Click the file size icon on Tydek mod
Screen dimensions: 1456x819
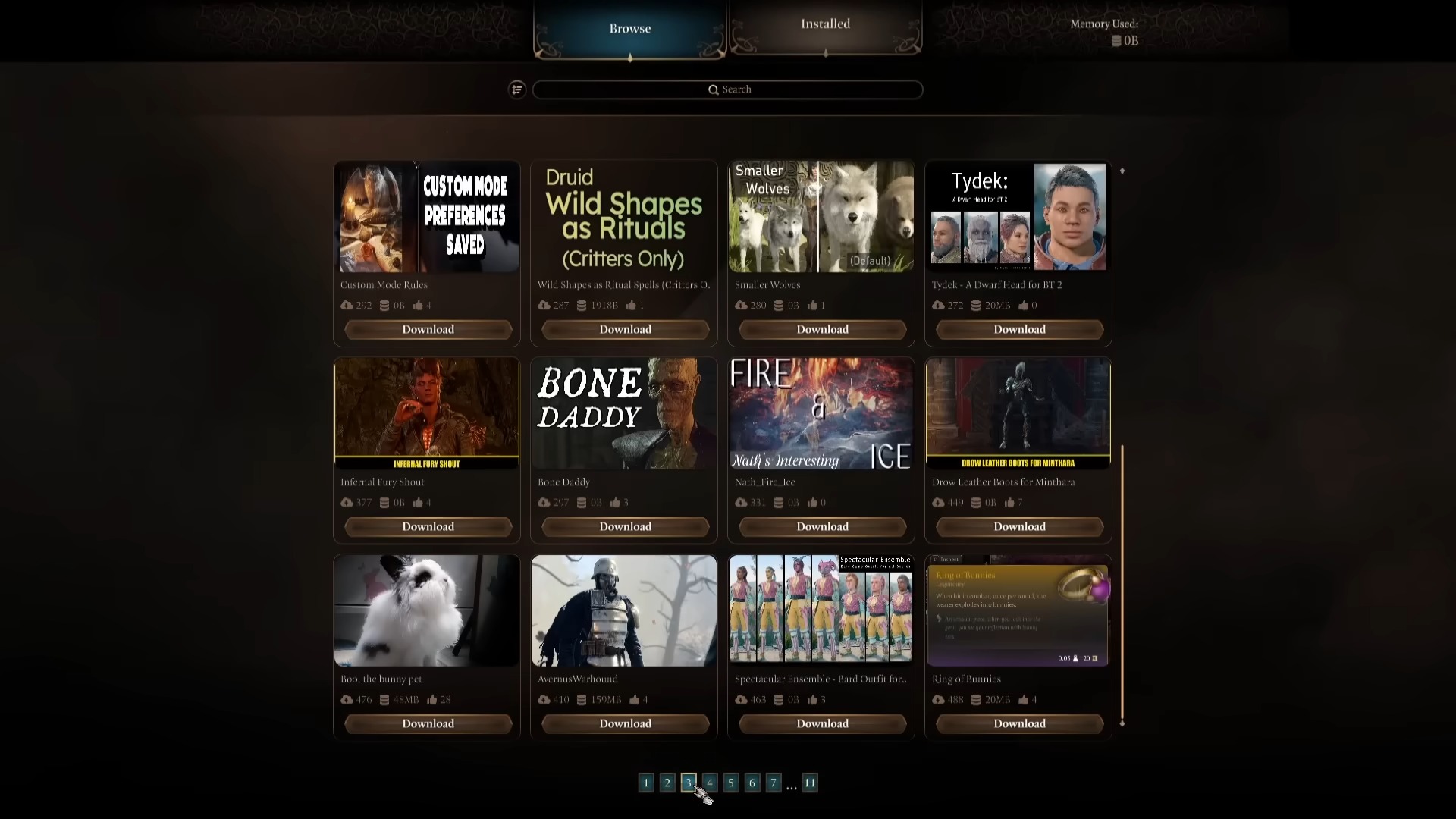[x=977, y=305]
